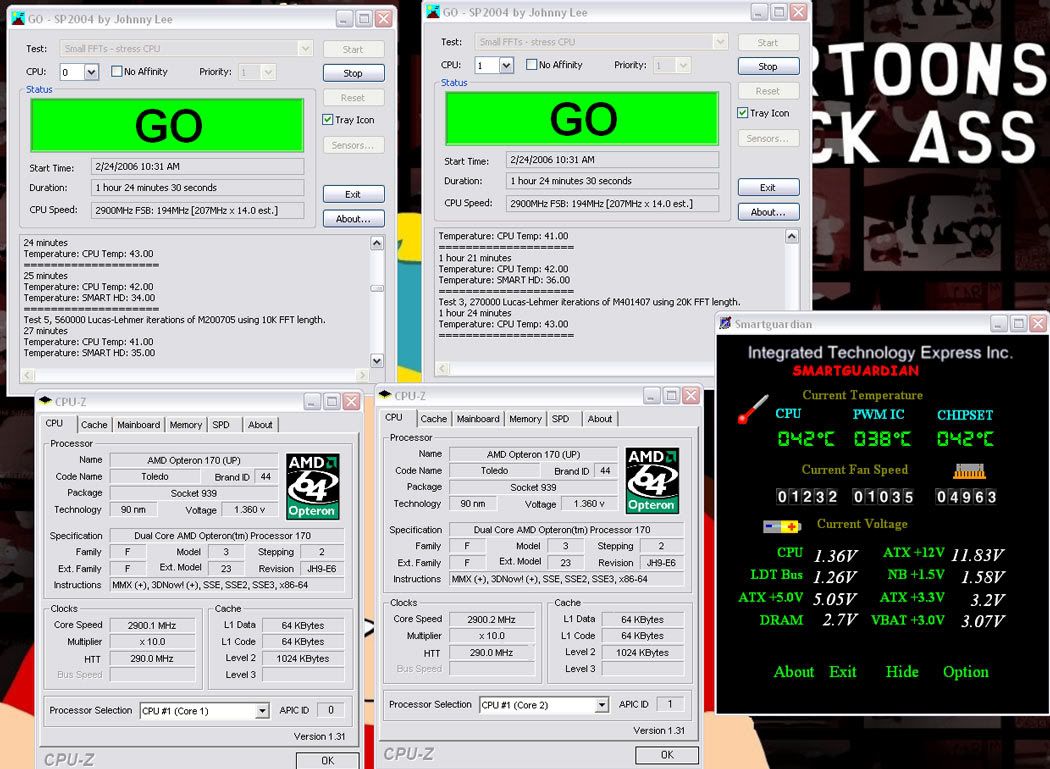This screenshot has height=769, width=1050.
Task: Click the thermometer icon in Smartguardian
Action: click(752, 409)
